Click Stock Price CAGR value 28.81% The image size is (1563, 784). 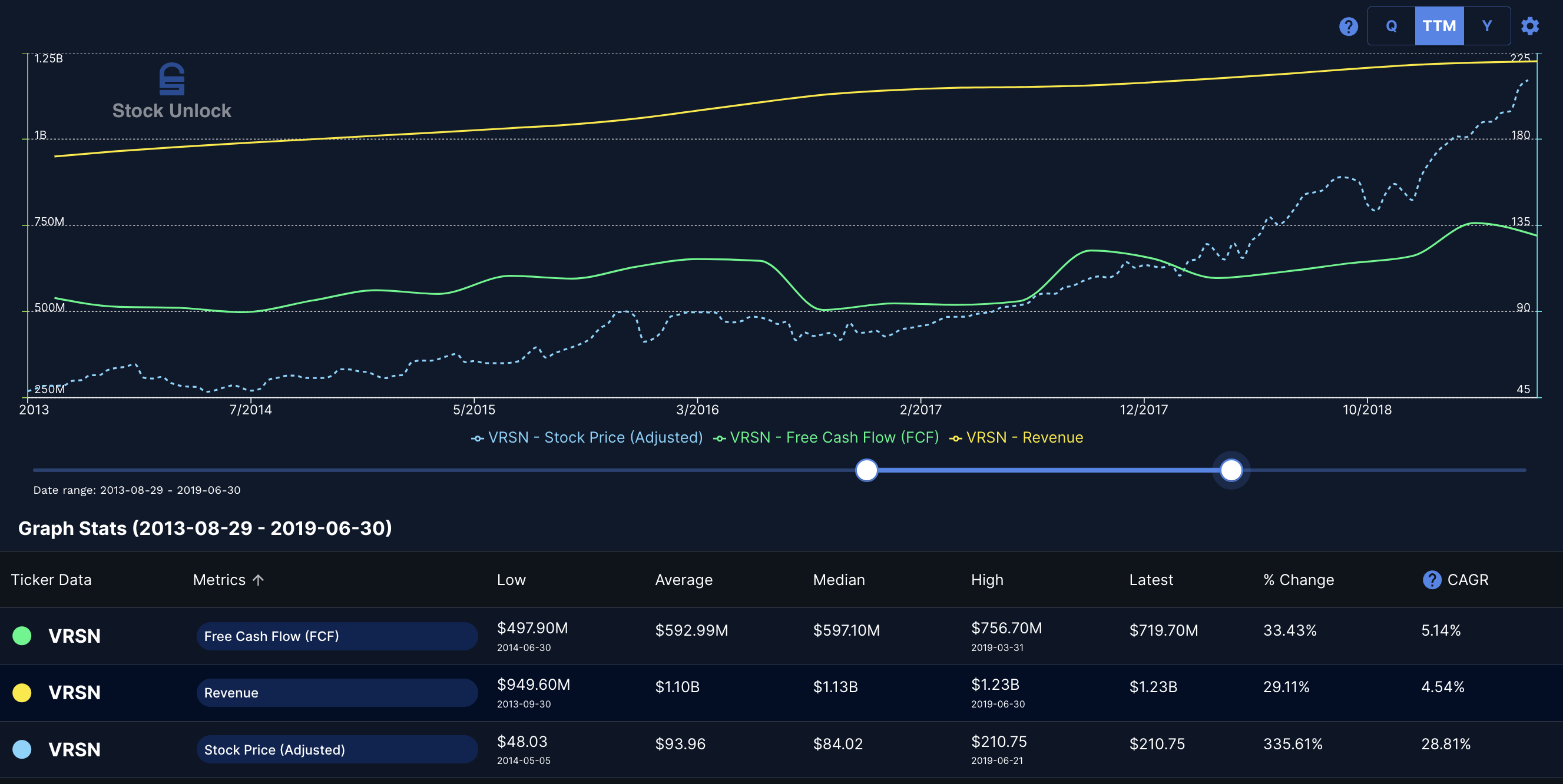click(x=1446, y=743)
